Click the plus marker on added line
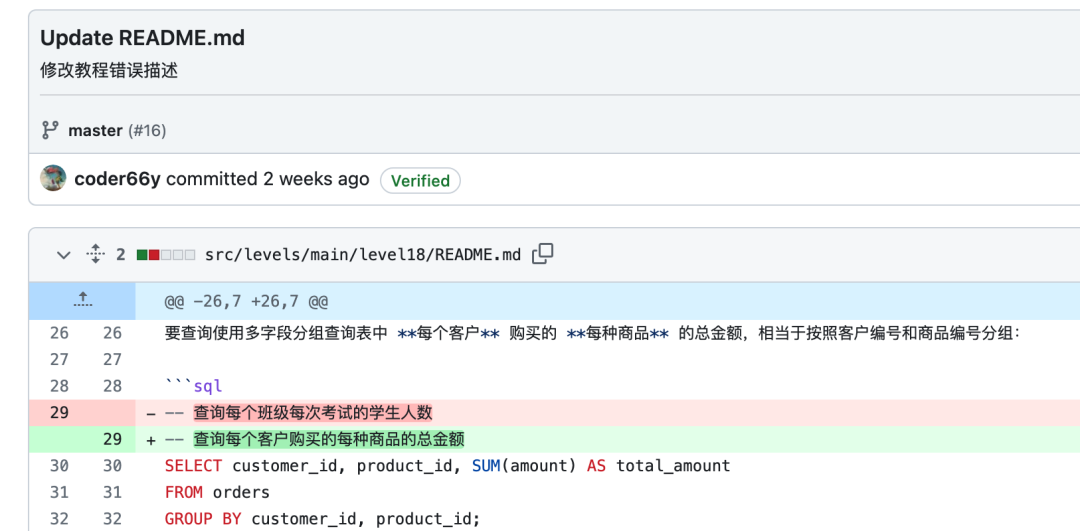 point(151,439)
